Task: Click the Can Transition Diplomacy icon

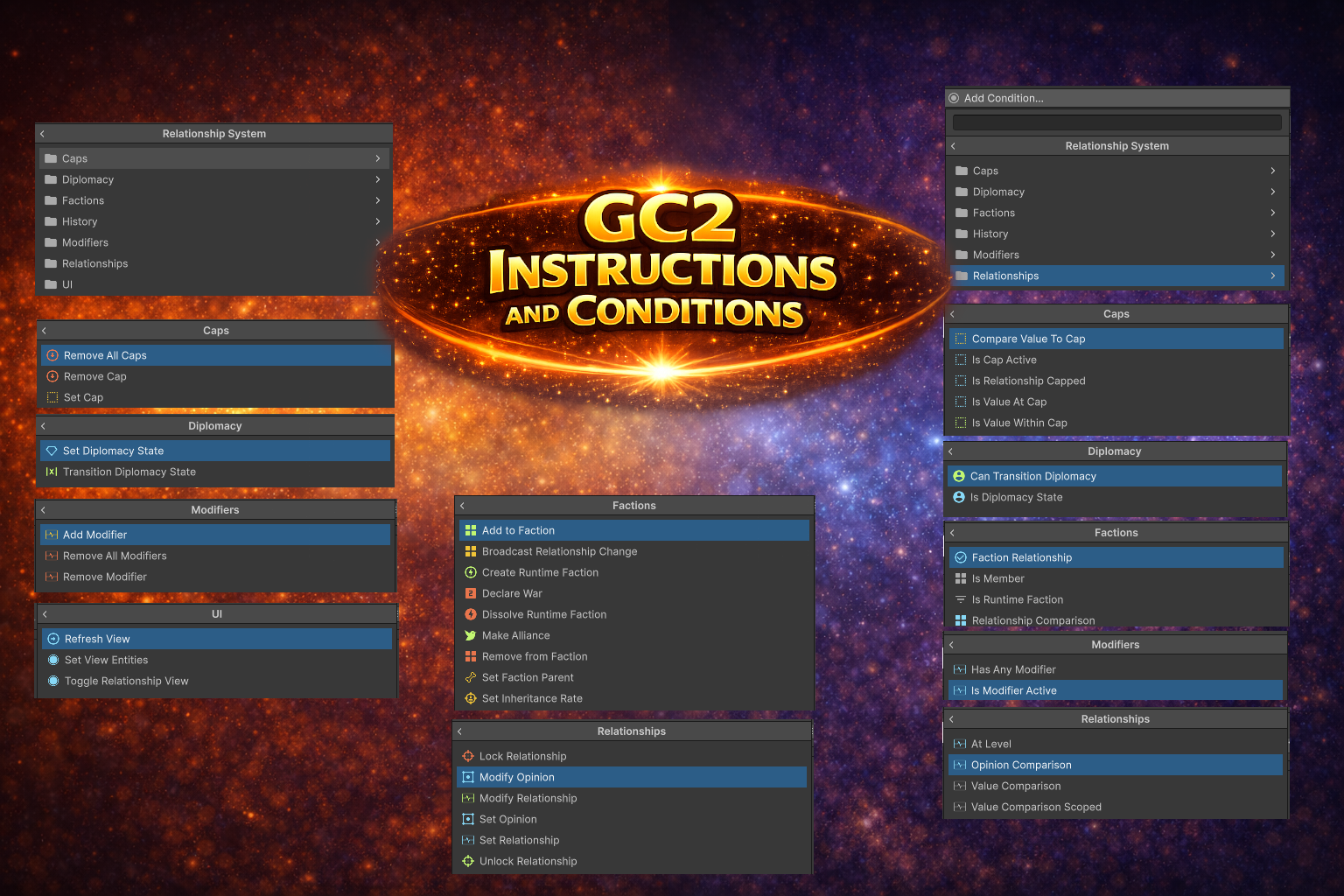Action: (x=959, y=476)
